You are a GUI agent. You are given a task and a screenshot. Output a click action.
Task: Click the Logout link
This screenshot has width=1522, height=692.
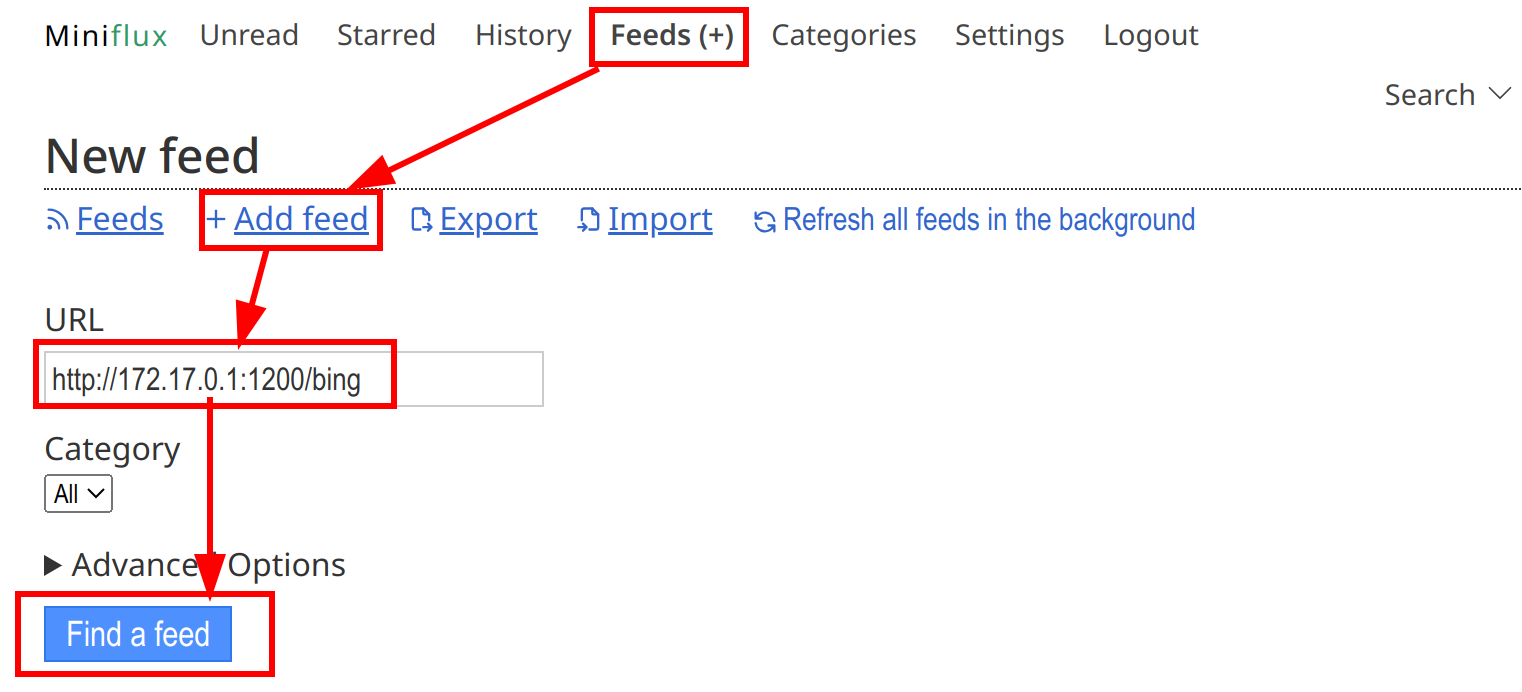1151,36
